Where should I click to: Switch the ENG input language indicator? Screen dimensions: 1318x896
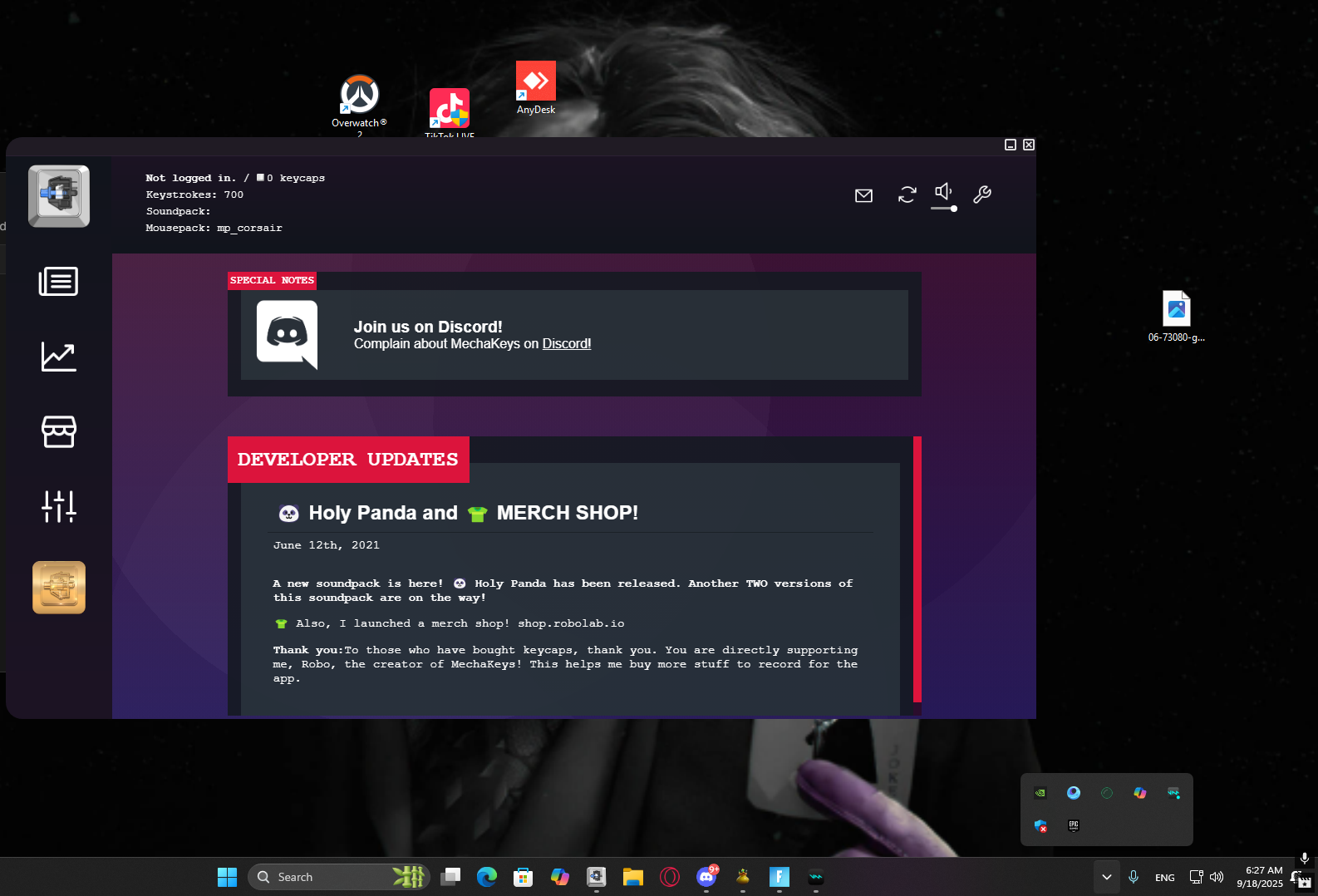pos(1165,878)
